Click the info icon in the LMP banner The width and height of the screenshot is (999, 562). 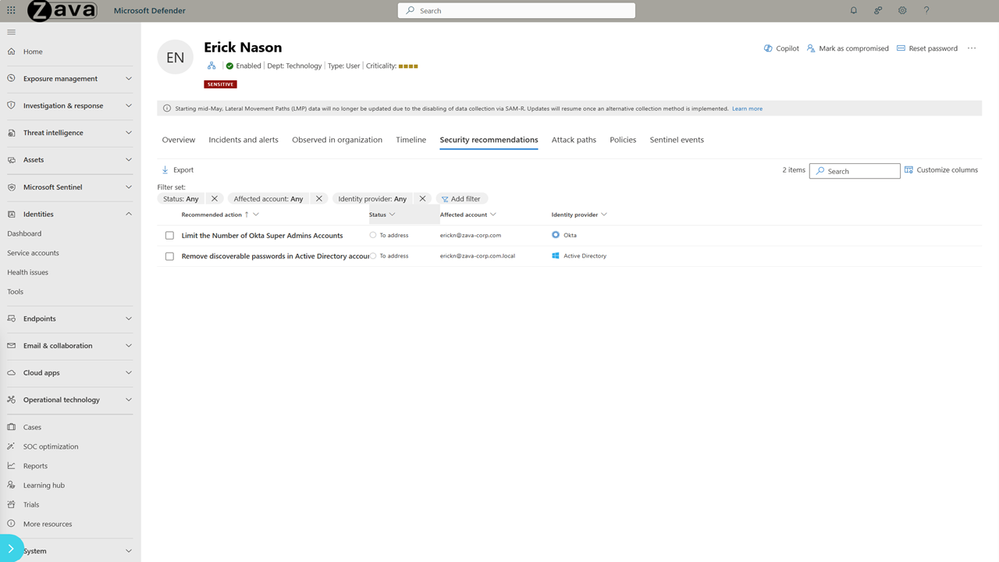(x=167, y=108)
